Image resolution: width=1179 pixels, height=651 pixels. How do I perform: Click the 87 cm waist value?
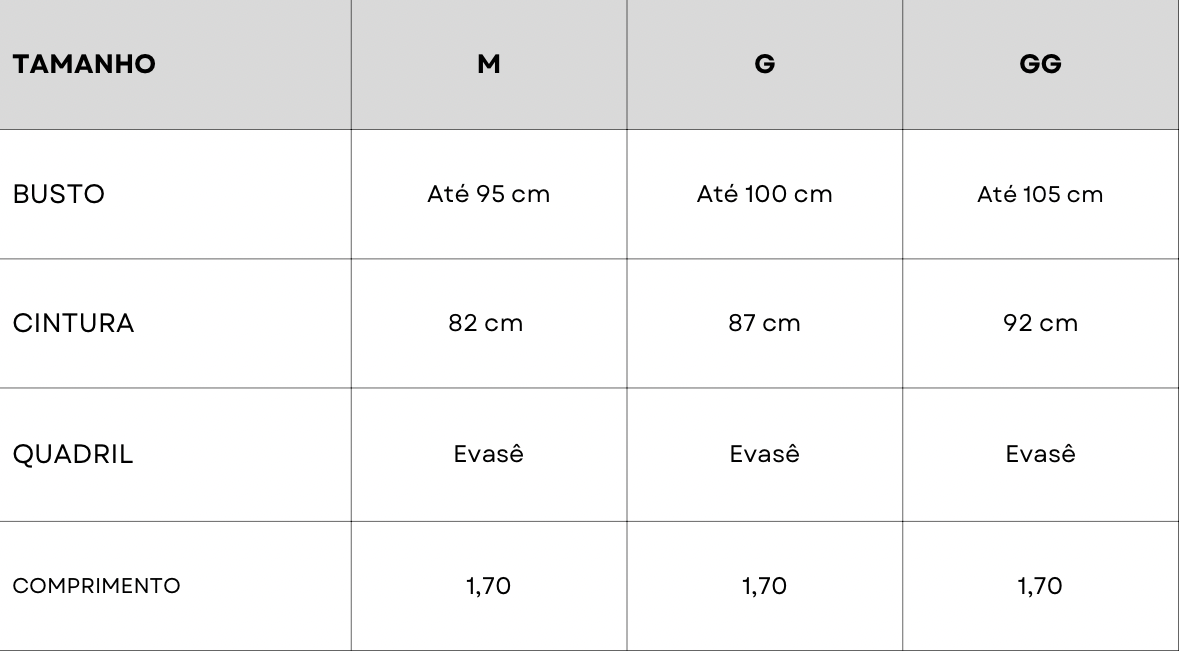click(x=765, y=323)
